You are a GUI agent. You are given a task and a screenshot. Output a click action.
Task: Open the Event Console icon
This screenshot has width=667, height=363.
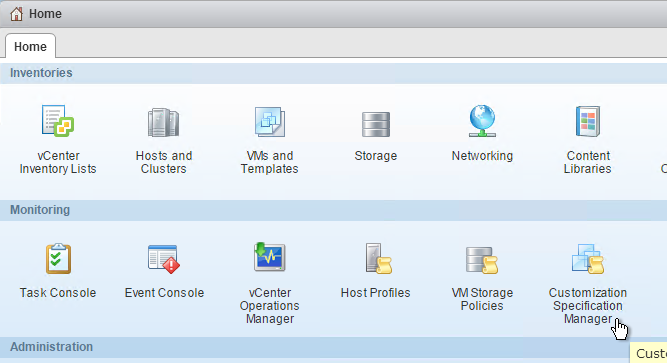(x=164, y=259)
